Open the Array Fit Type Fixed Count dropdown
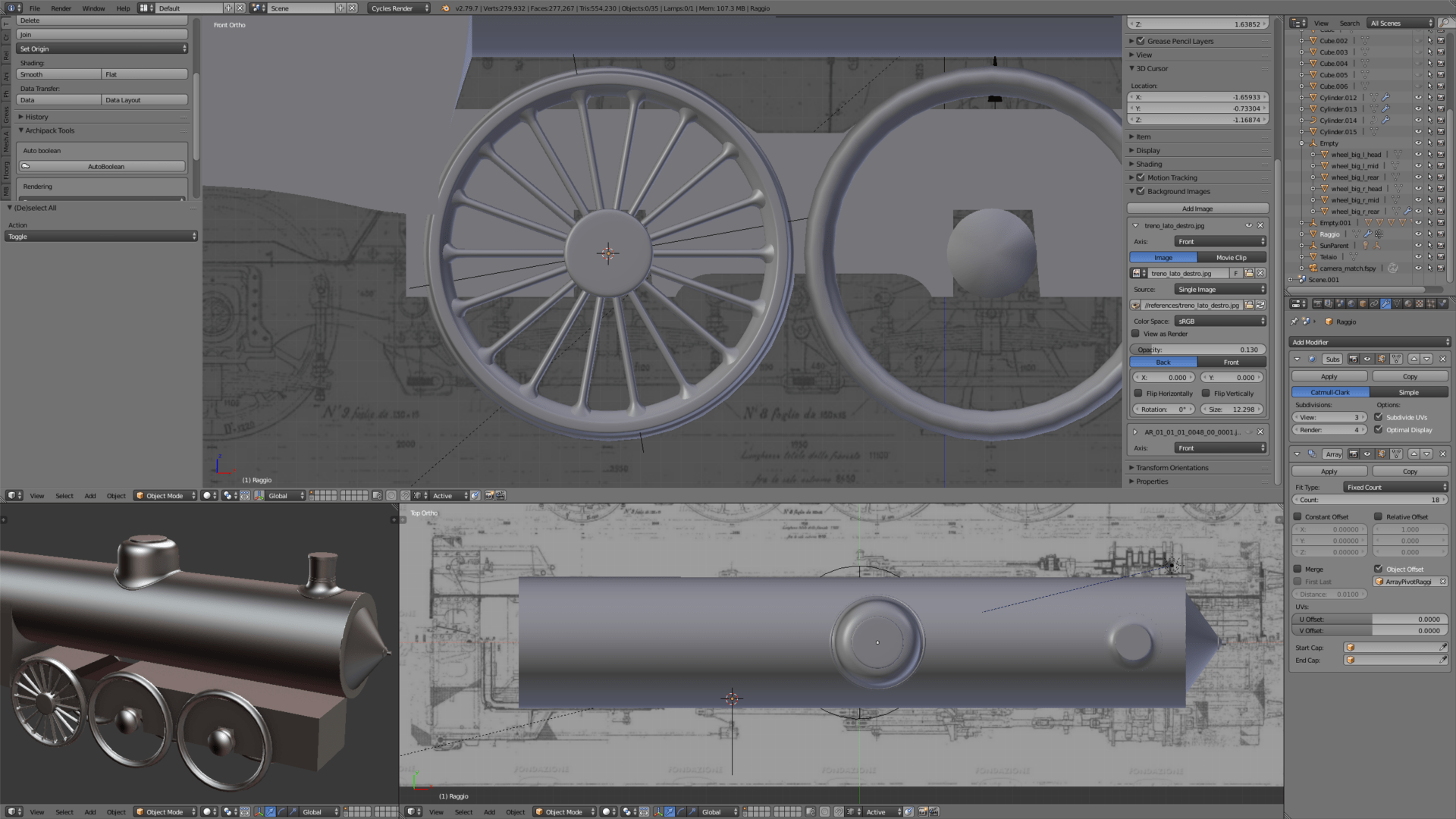Screen dimensions: 1456x819 (1395, 487)
